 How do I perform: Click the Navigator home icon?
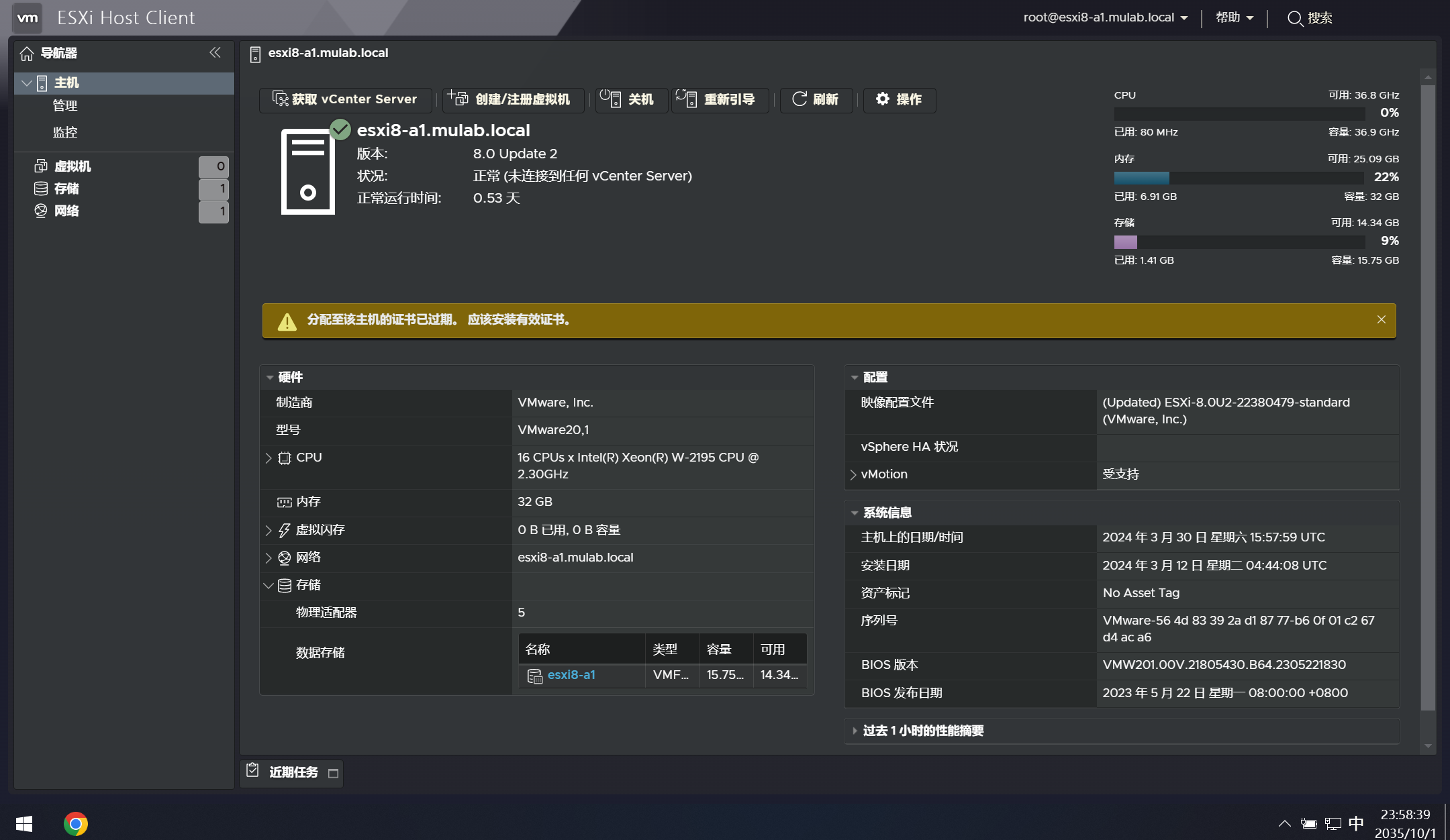click(27, 54)
